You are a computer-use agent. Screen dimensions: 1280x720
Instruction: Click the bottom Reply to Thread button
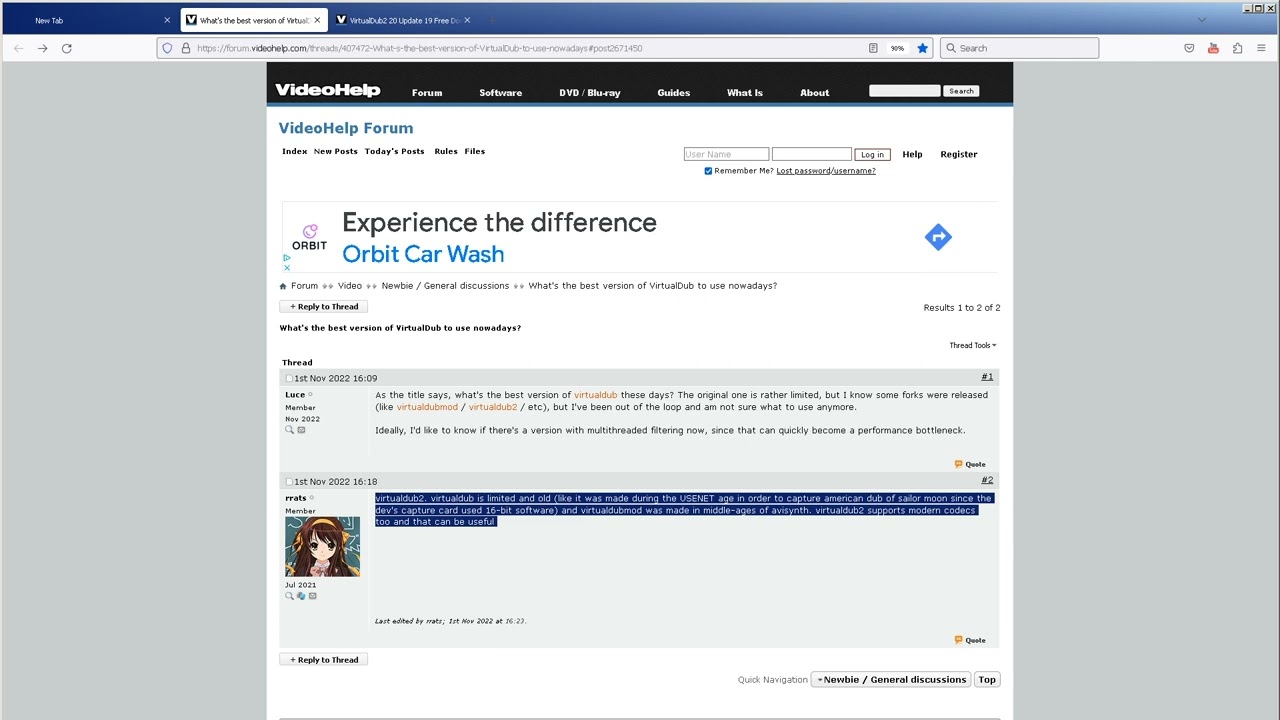324,660
